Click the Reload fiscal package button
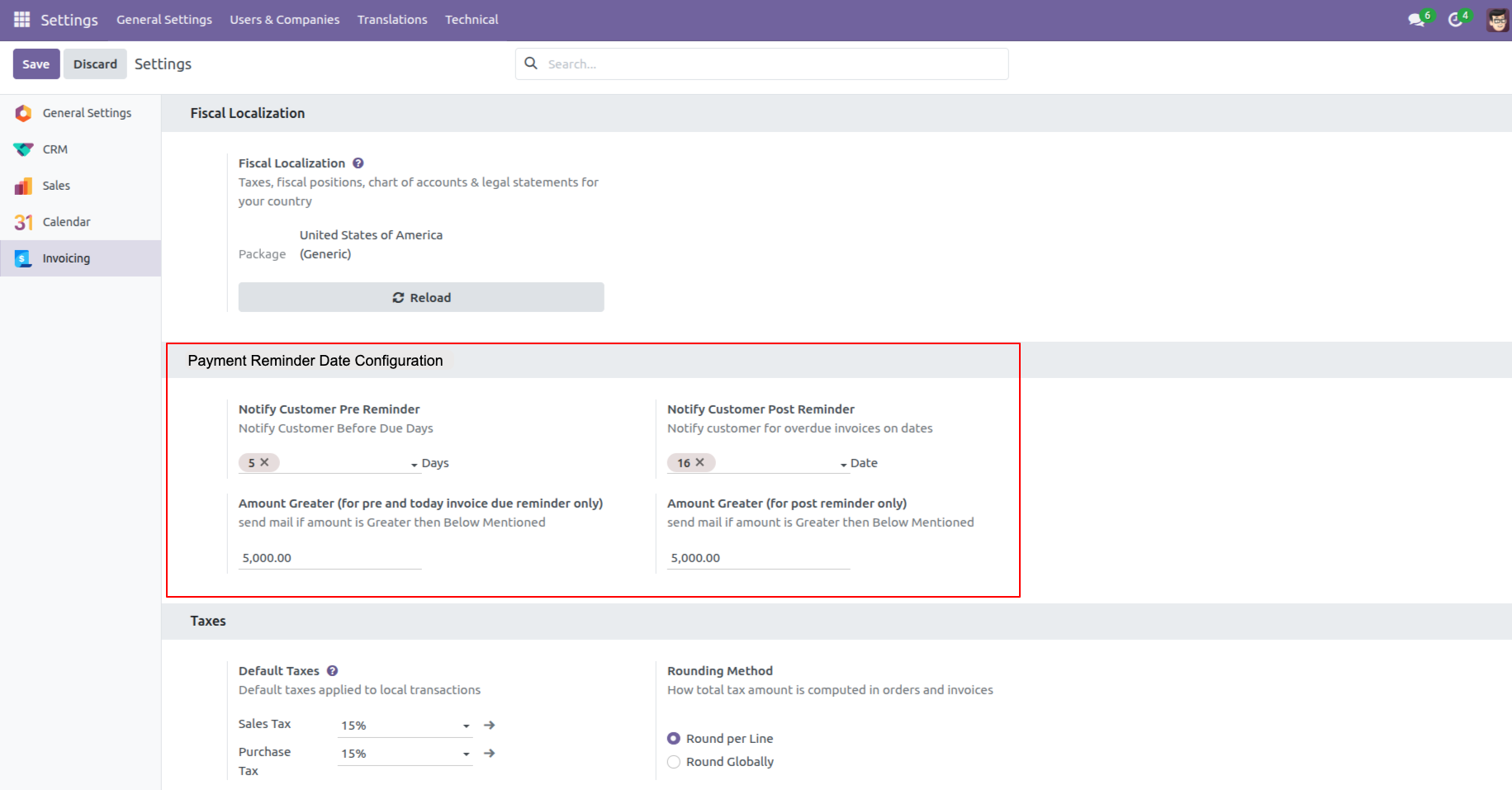Image resolution: width=1512 pixels, height=790 pixels. point(421,297)
